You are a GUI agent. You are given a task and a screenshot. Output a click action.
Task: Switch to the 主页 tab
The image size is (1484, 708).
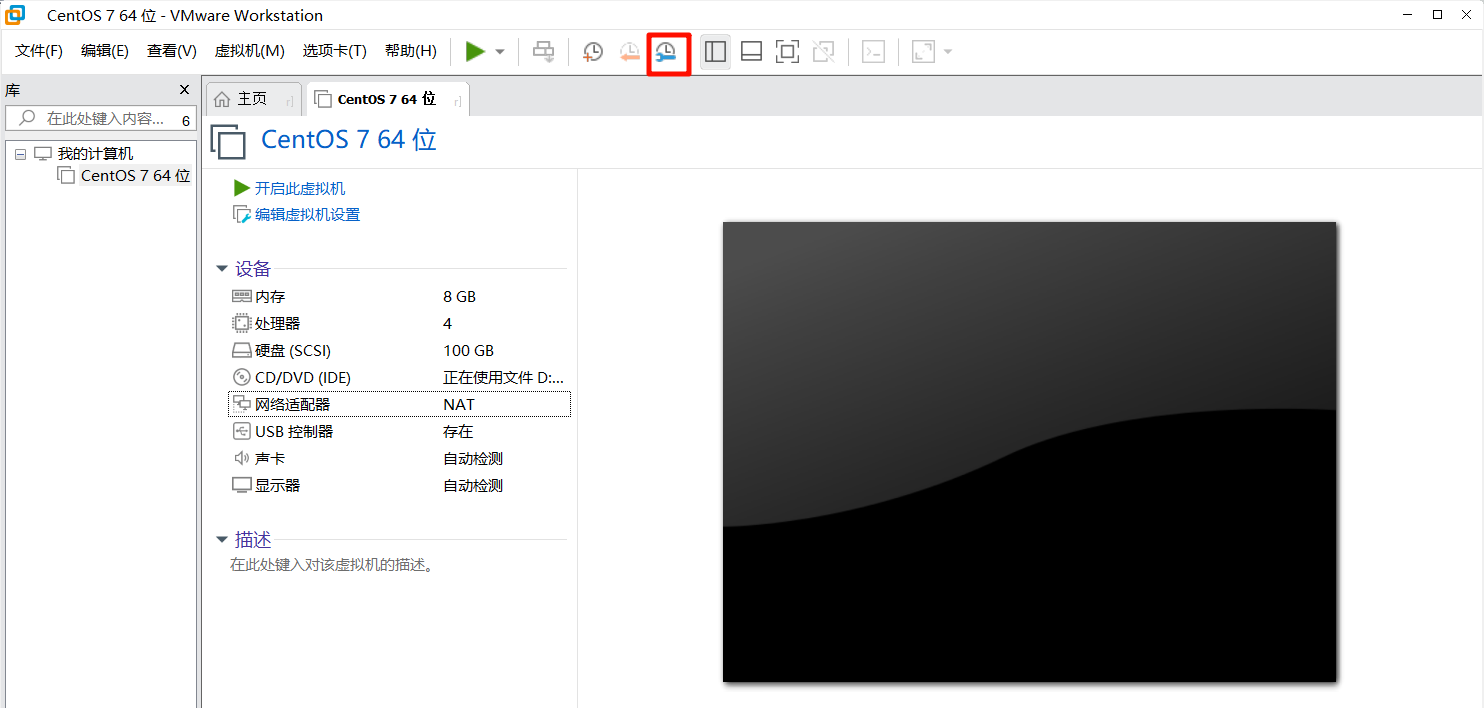[x=253, y=99]
